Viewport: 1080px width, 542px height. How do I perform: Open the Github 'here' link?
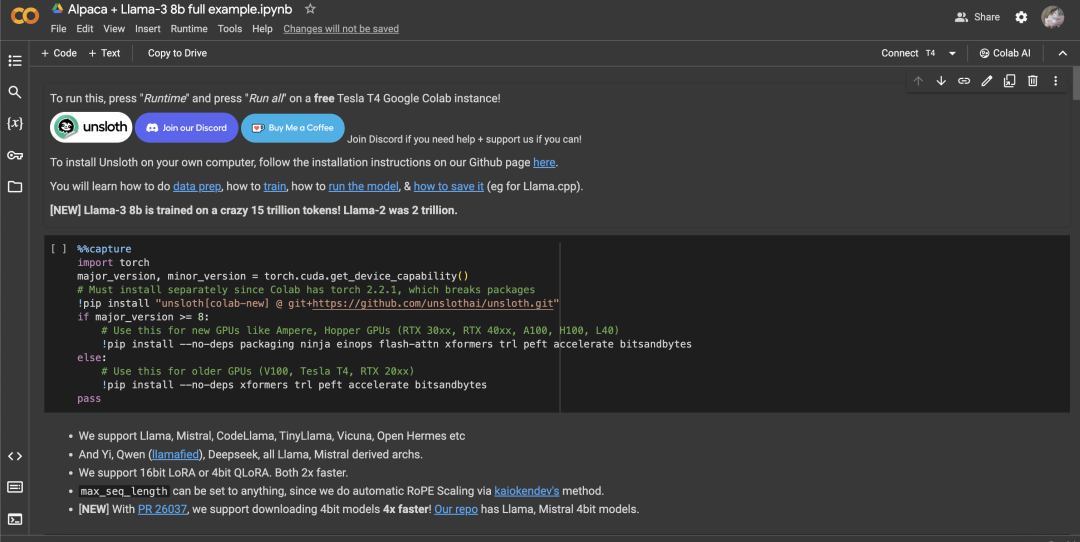point(544,163)
